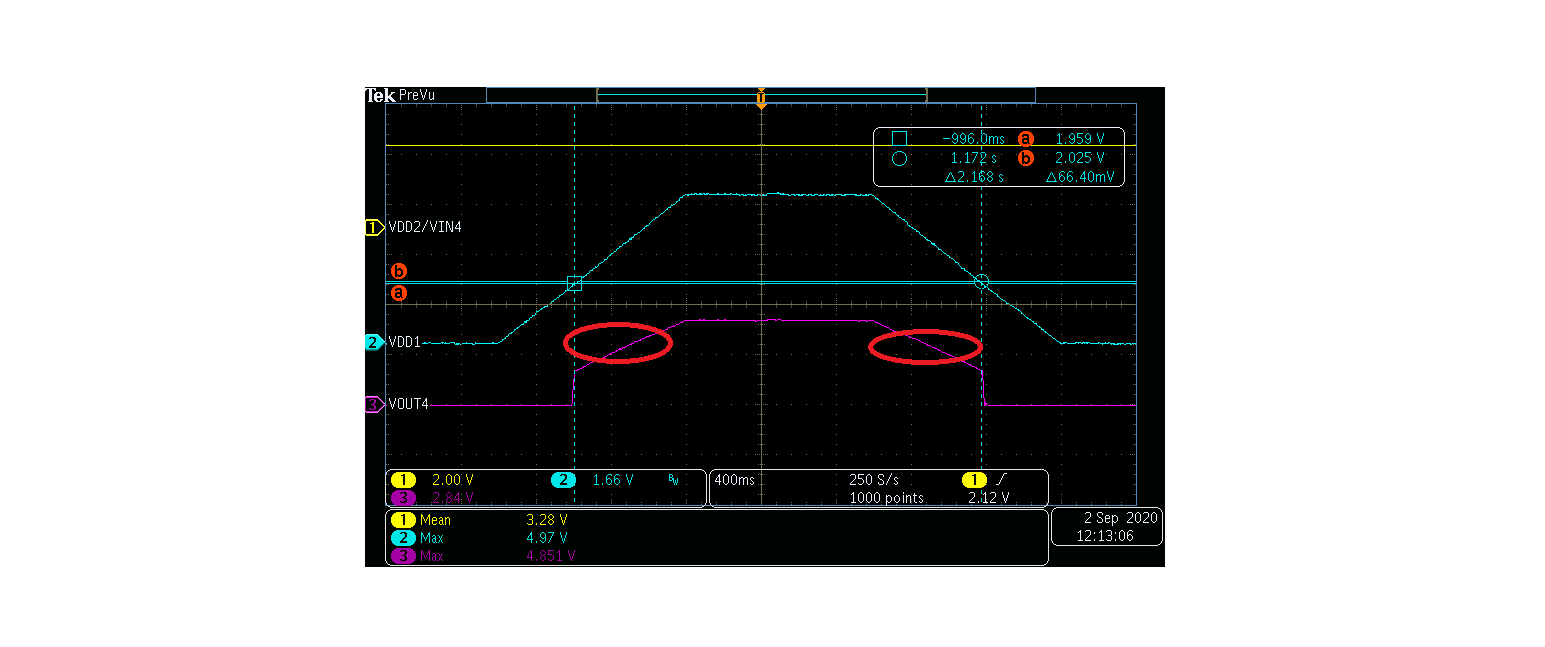Click the VDD1 waveform label
Image resolution: width=1545 pixels, height=647 pixels.
(404, 342)
